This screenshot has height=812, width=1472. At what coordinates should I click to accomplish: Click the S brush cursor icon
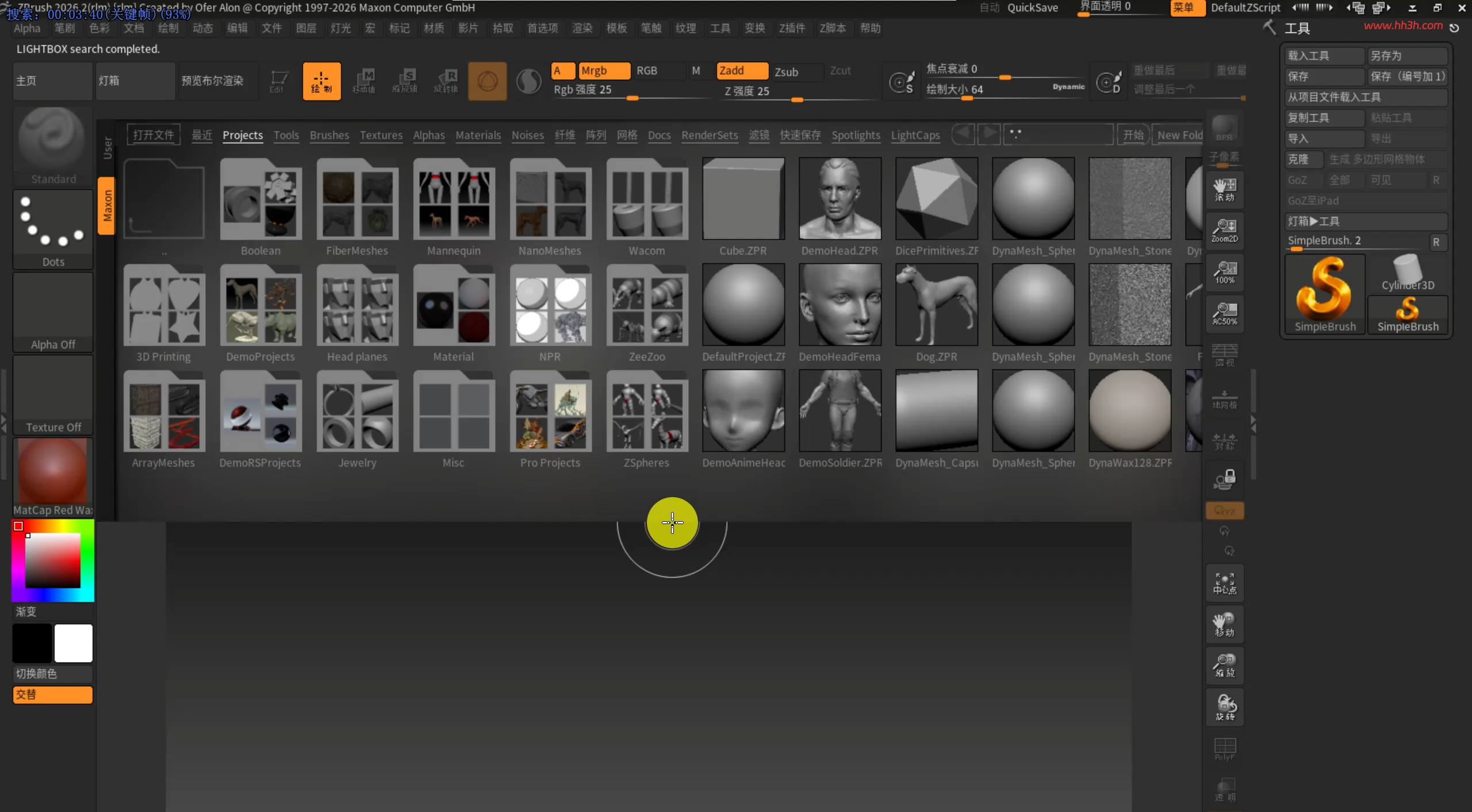coord(901,82)
